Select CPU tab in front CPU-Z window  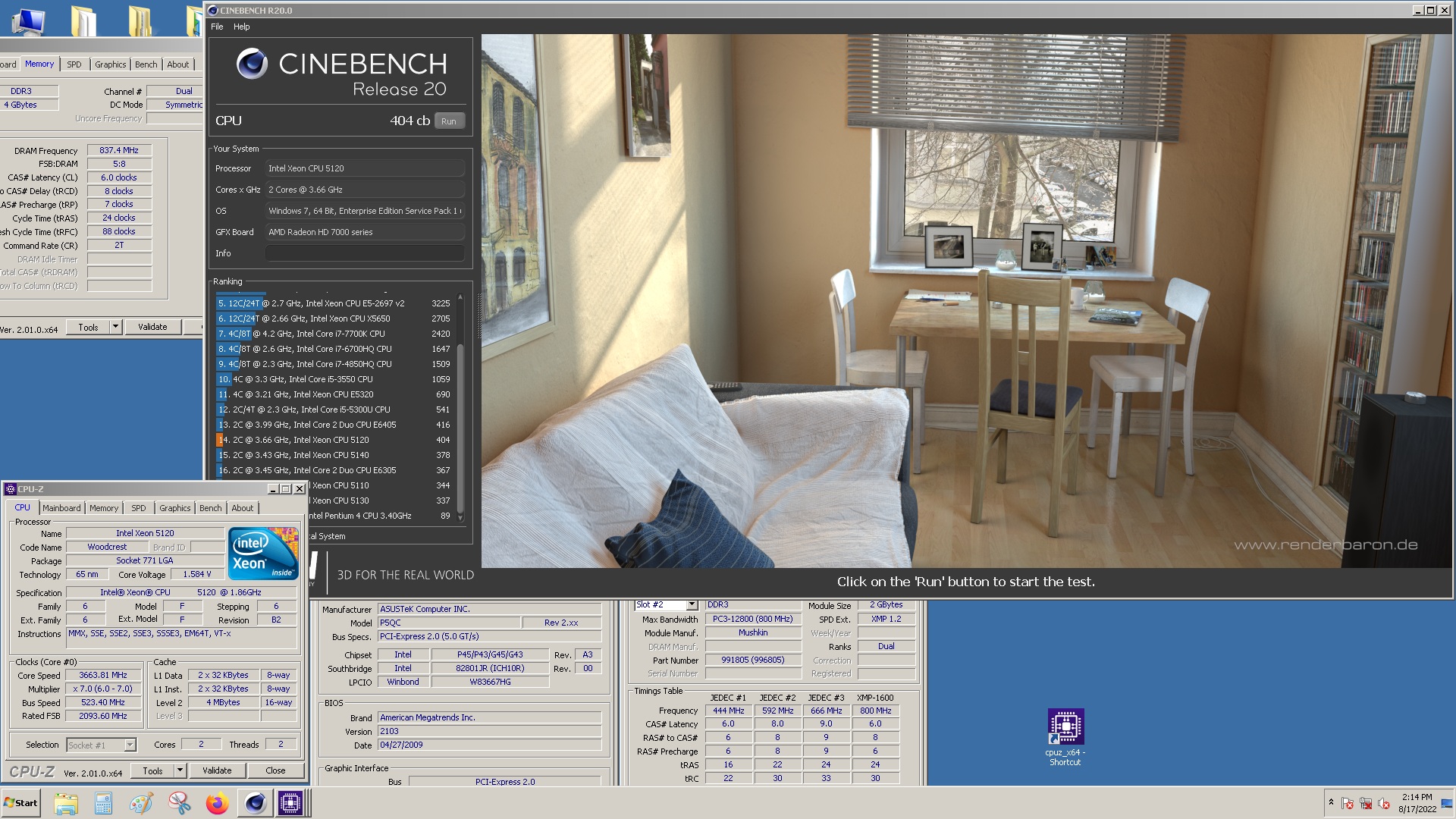pyautogui.click(x=23, y=507)
